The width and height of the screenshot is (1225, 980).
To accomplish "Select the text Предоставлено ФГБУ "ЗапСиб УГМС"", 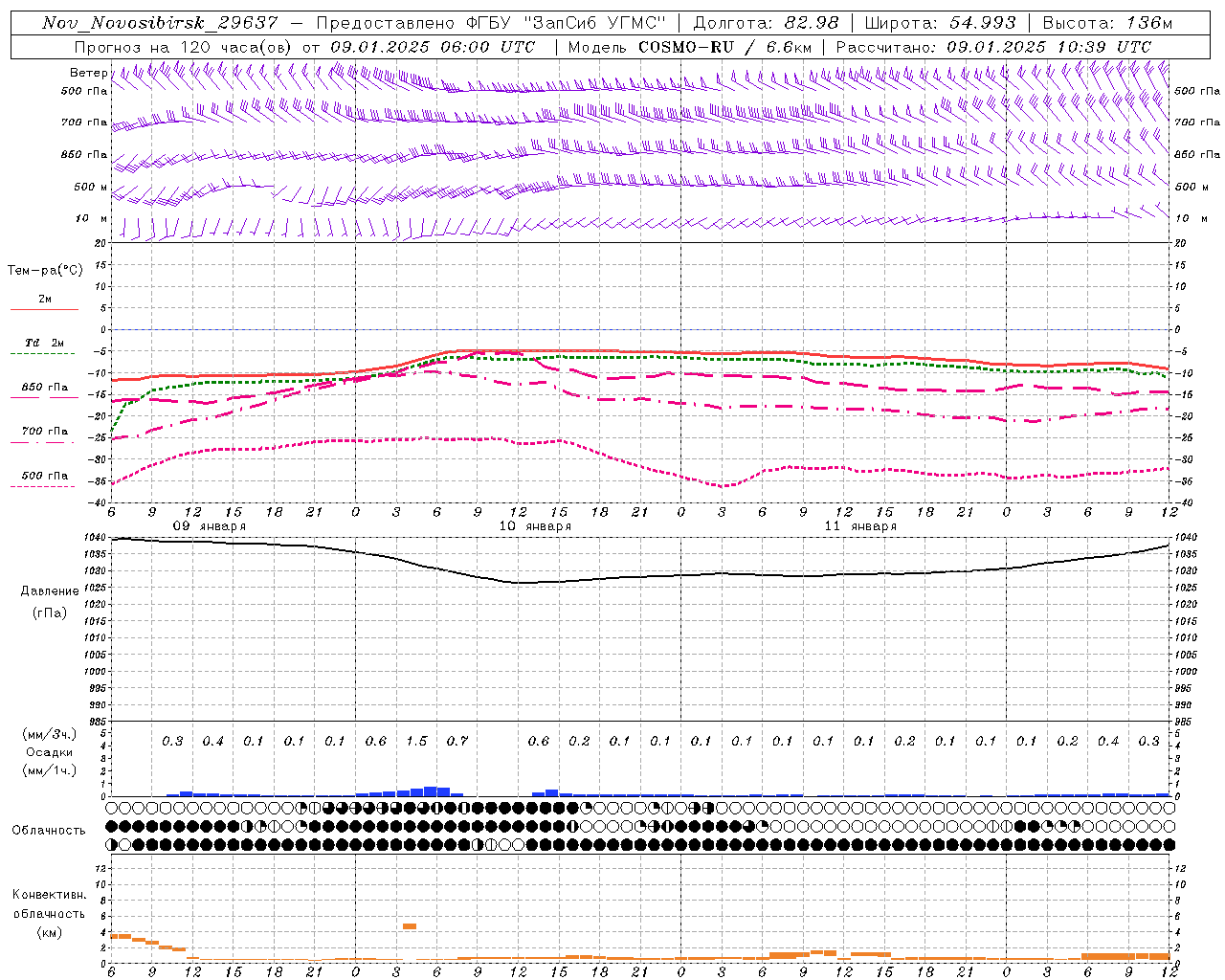I will point(490,23).
